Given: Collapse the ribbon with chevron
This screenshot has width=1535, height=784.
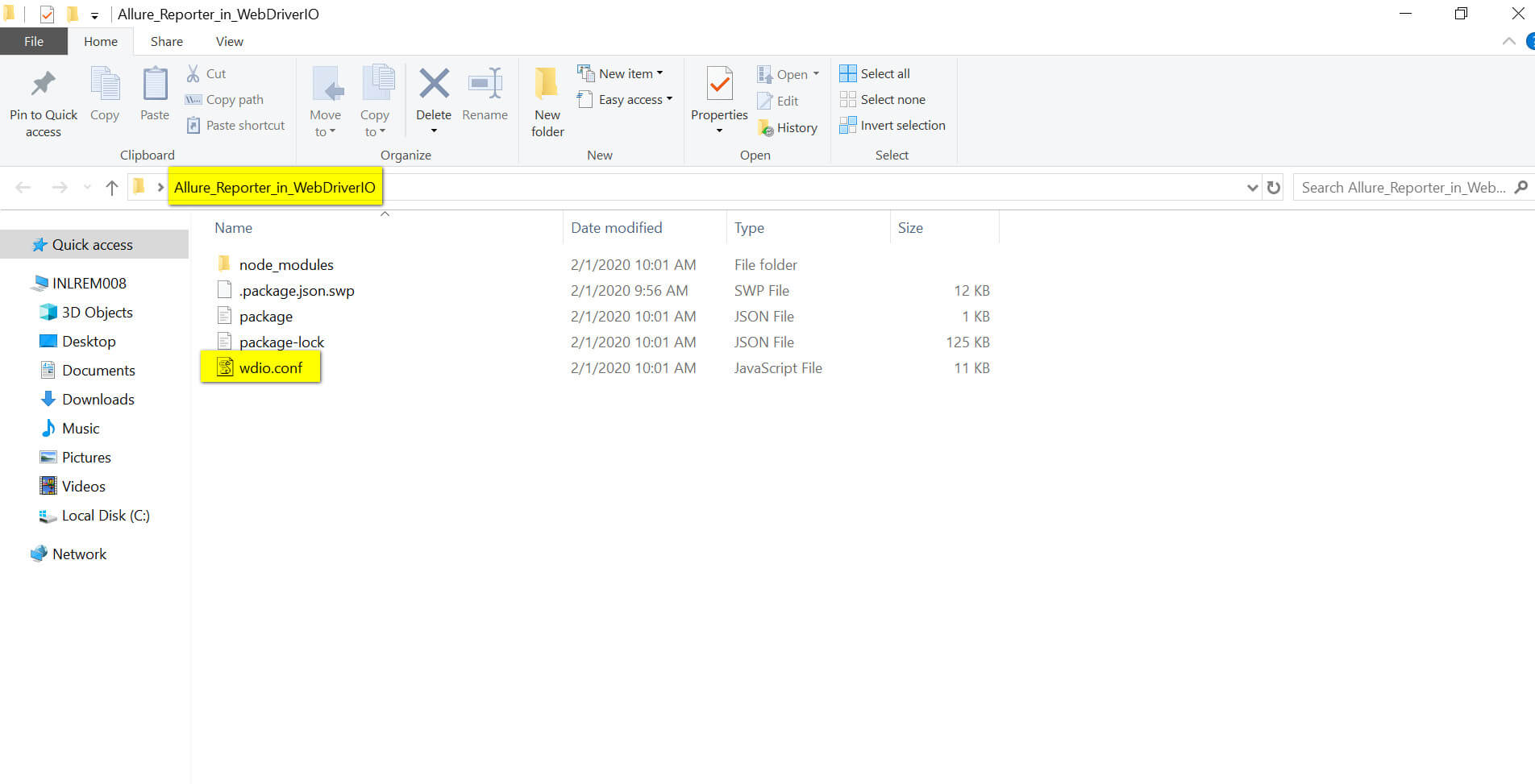Looking at the screenshot, I should tap(1508, 41).
